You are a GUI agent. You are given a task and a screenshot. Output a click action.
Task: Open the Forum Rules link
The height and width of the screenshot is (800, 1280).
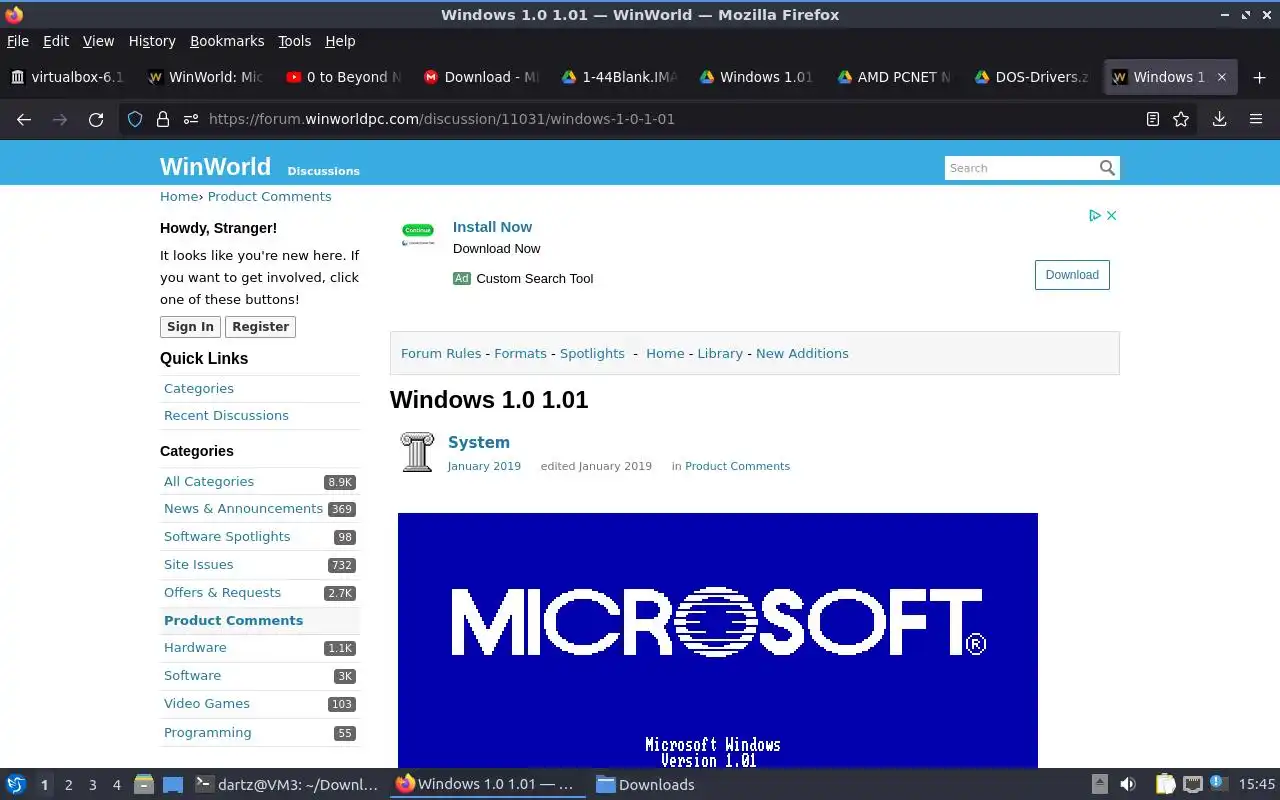coord(441,353)
